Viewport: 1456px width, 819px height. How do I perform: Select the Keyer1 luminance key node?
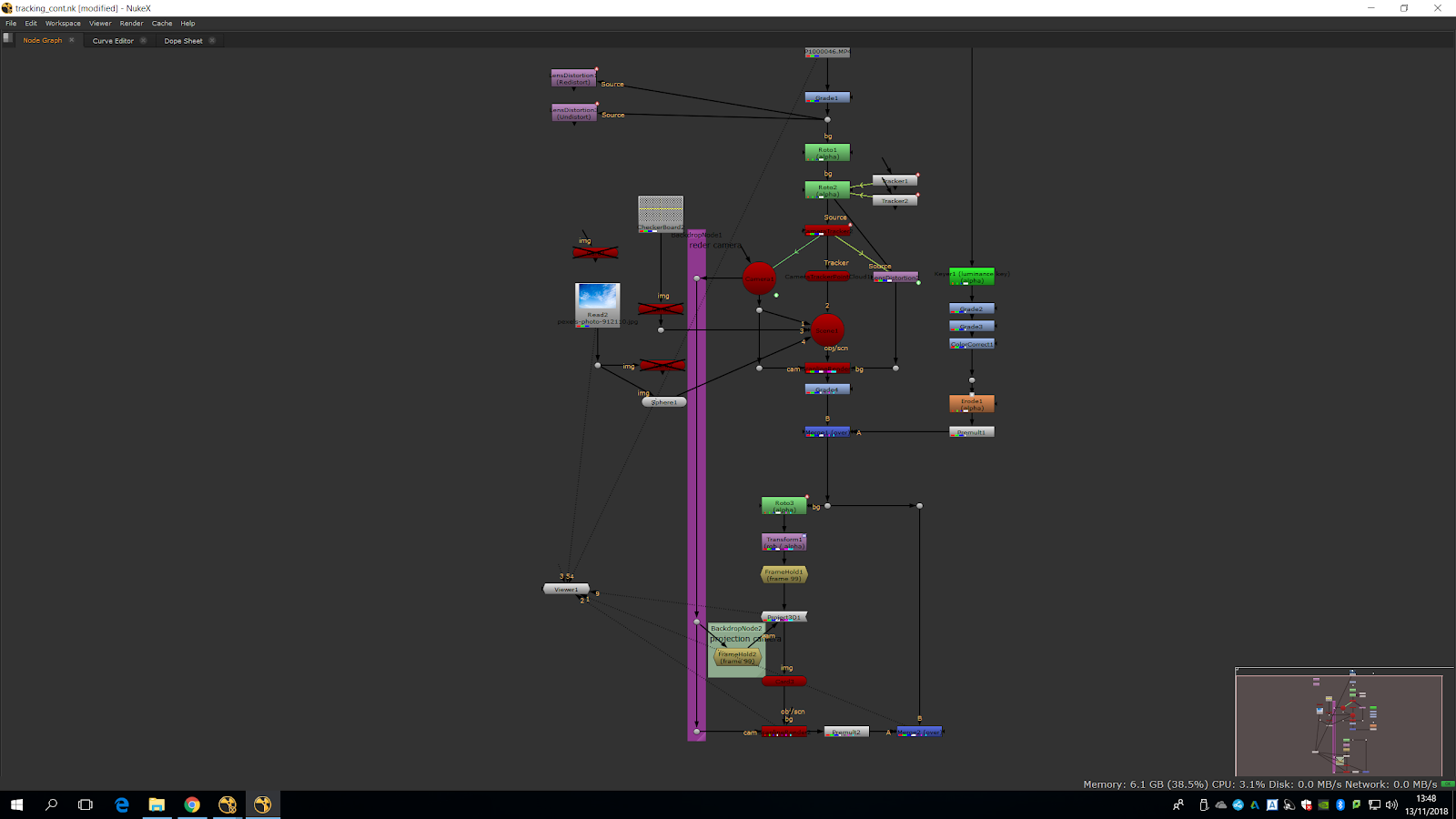point(972,277)
